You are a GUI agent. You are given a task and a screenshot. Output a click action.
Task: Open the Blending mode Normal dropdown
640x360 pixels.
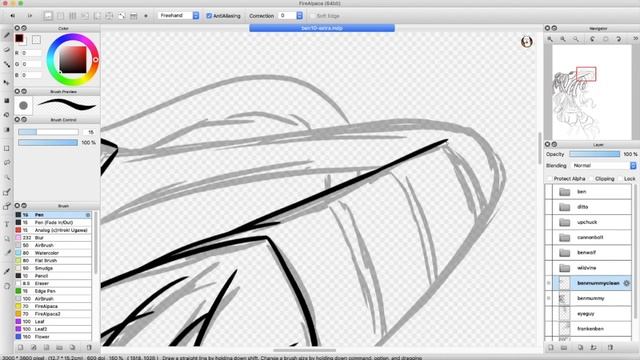tap(603, 166)
